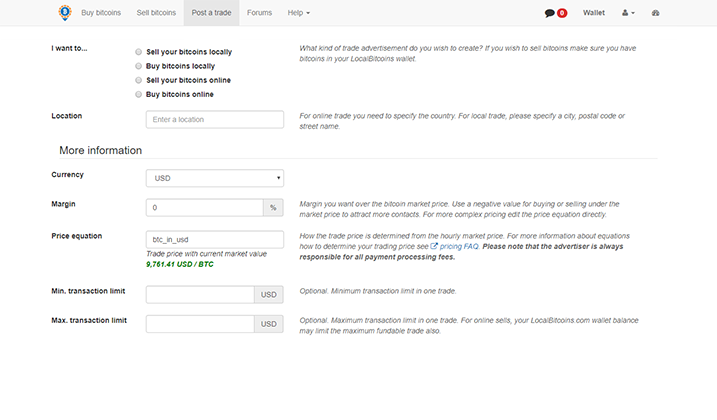The image size is (717, 420).
Task: Select "Sell your bitcoins locally" option
Action: (138, 51)
